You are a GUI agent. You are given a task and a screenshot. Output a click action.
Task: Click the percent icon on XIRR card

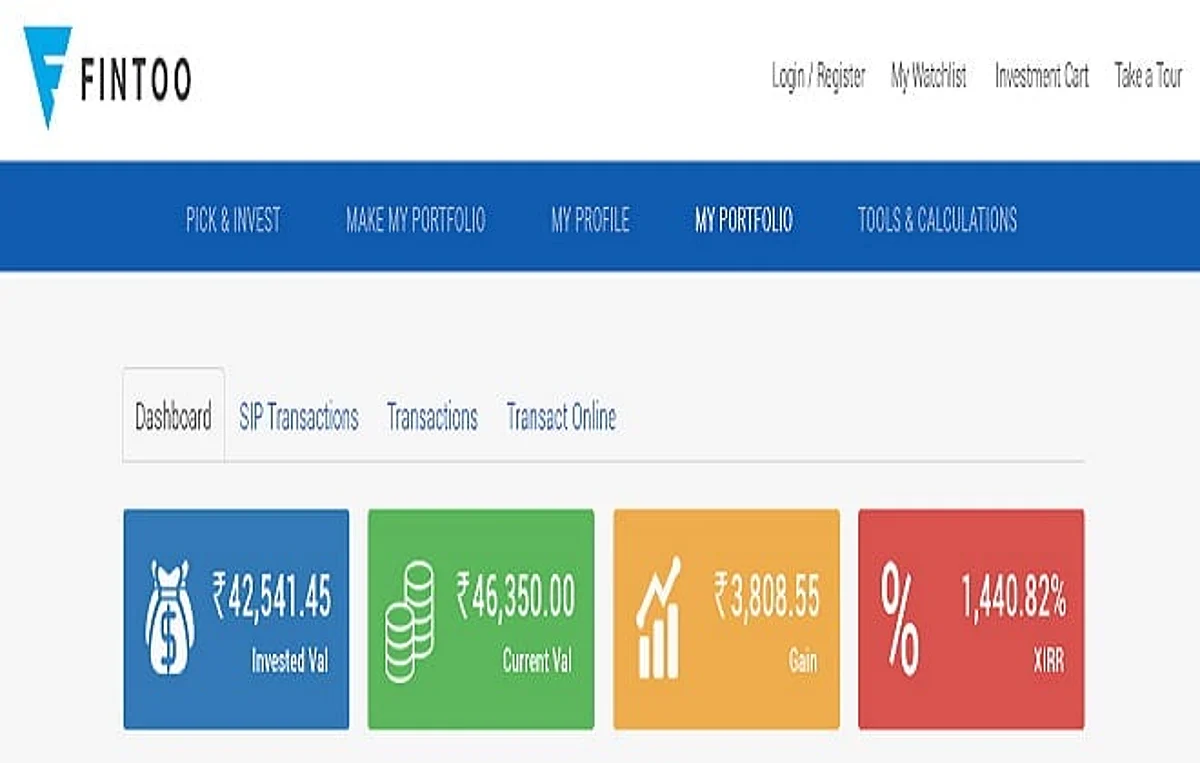click(899, 617)
